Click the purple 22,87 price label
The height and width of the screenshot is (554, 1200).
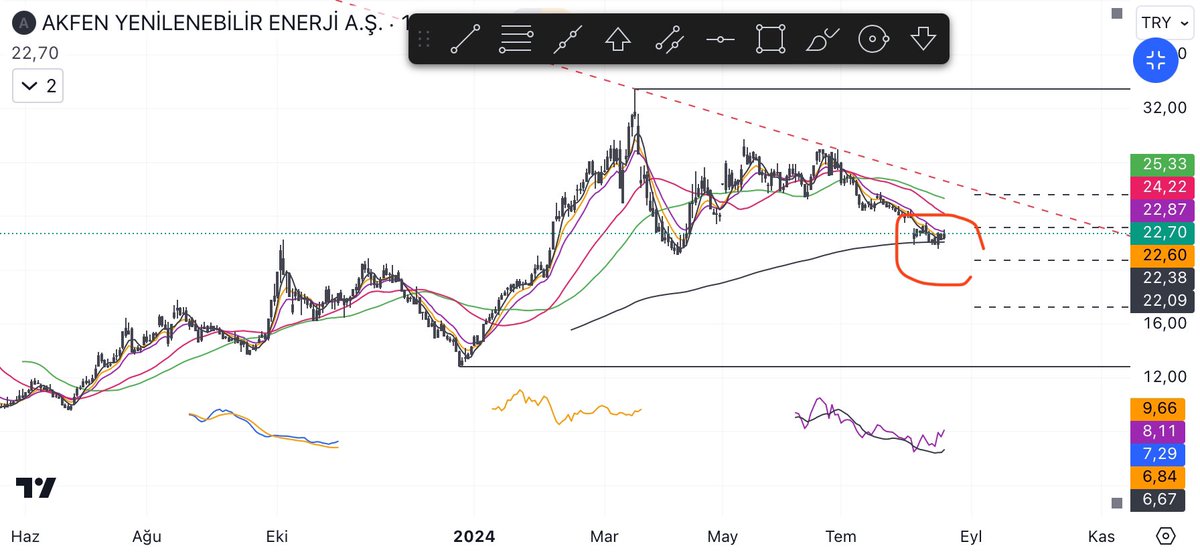[1161, 209]
